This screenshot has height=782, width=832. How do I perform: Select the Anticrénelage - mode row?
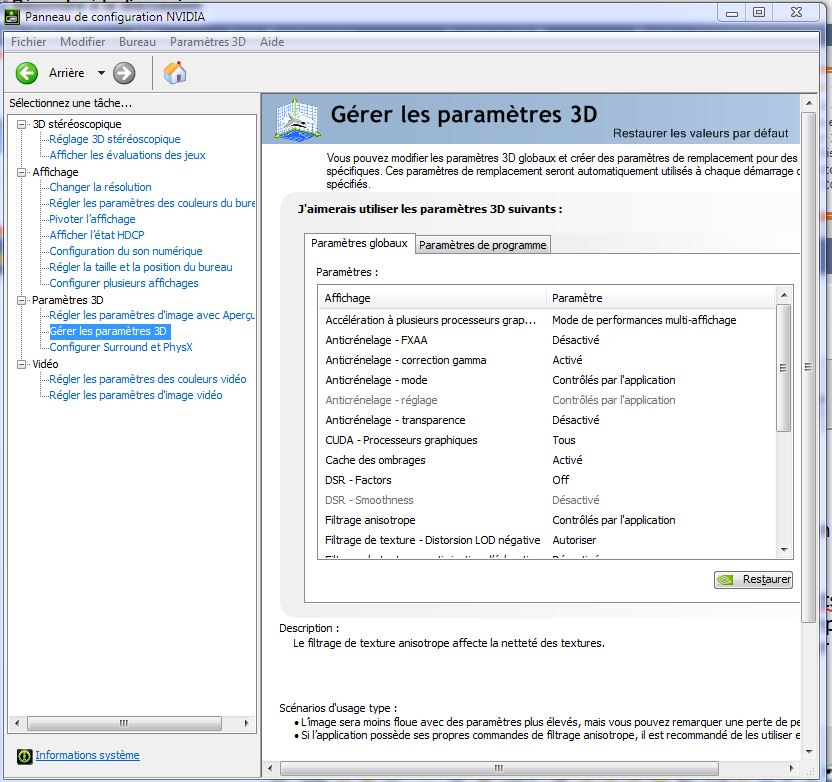pos(547,380)
